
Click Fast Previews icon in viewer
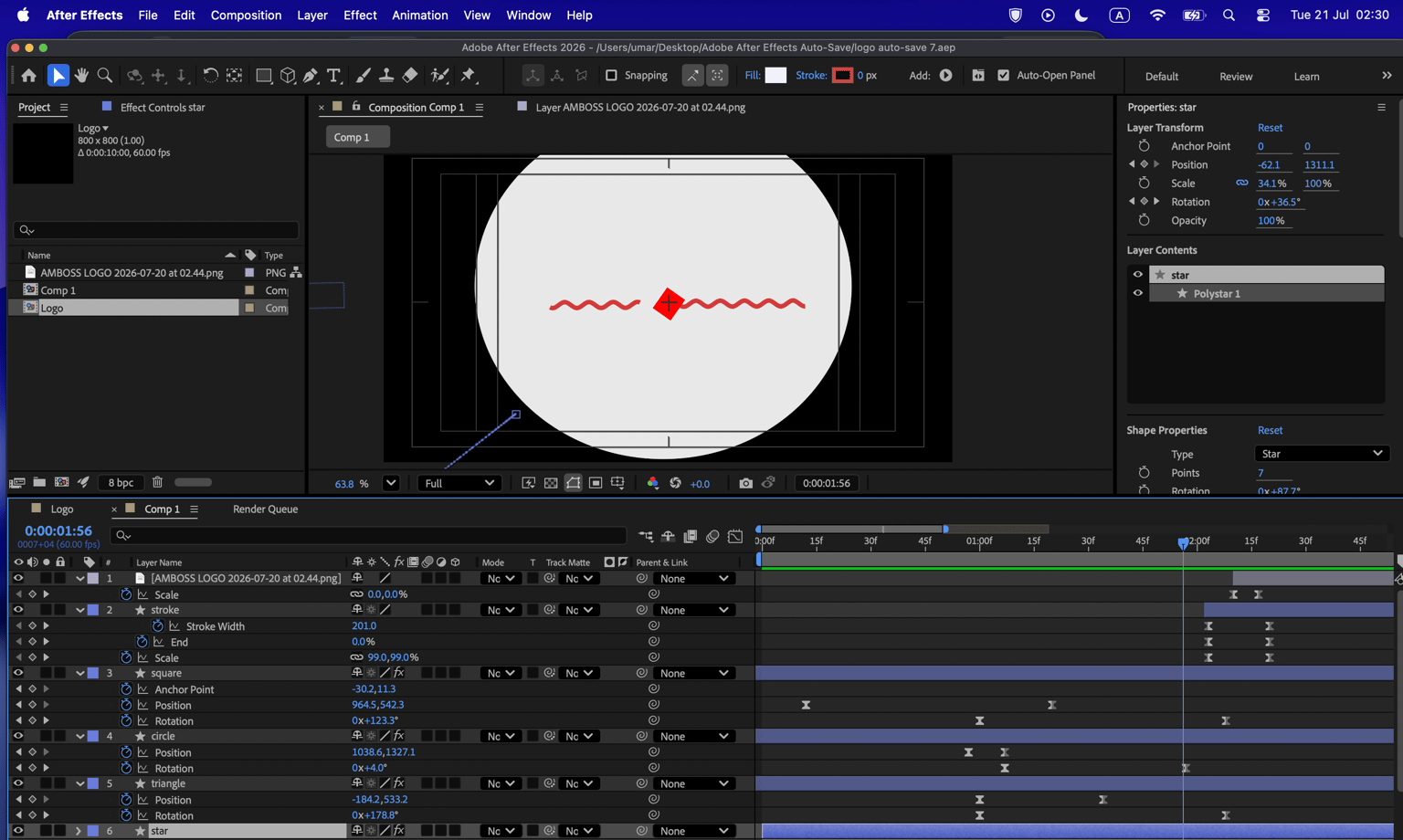[x=529, y=483]
